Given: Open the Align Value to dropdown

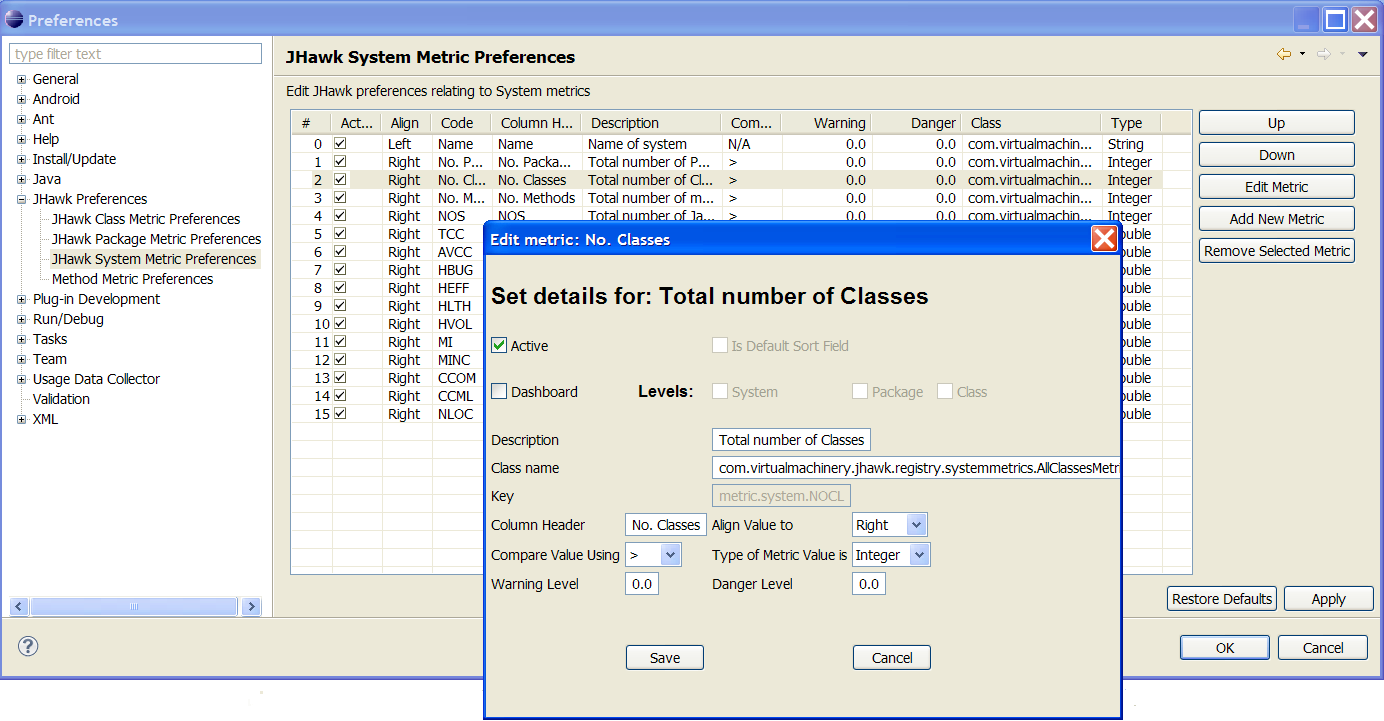Looking at the screenshot, I should pyautogui.click(x=915, y=525).
